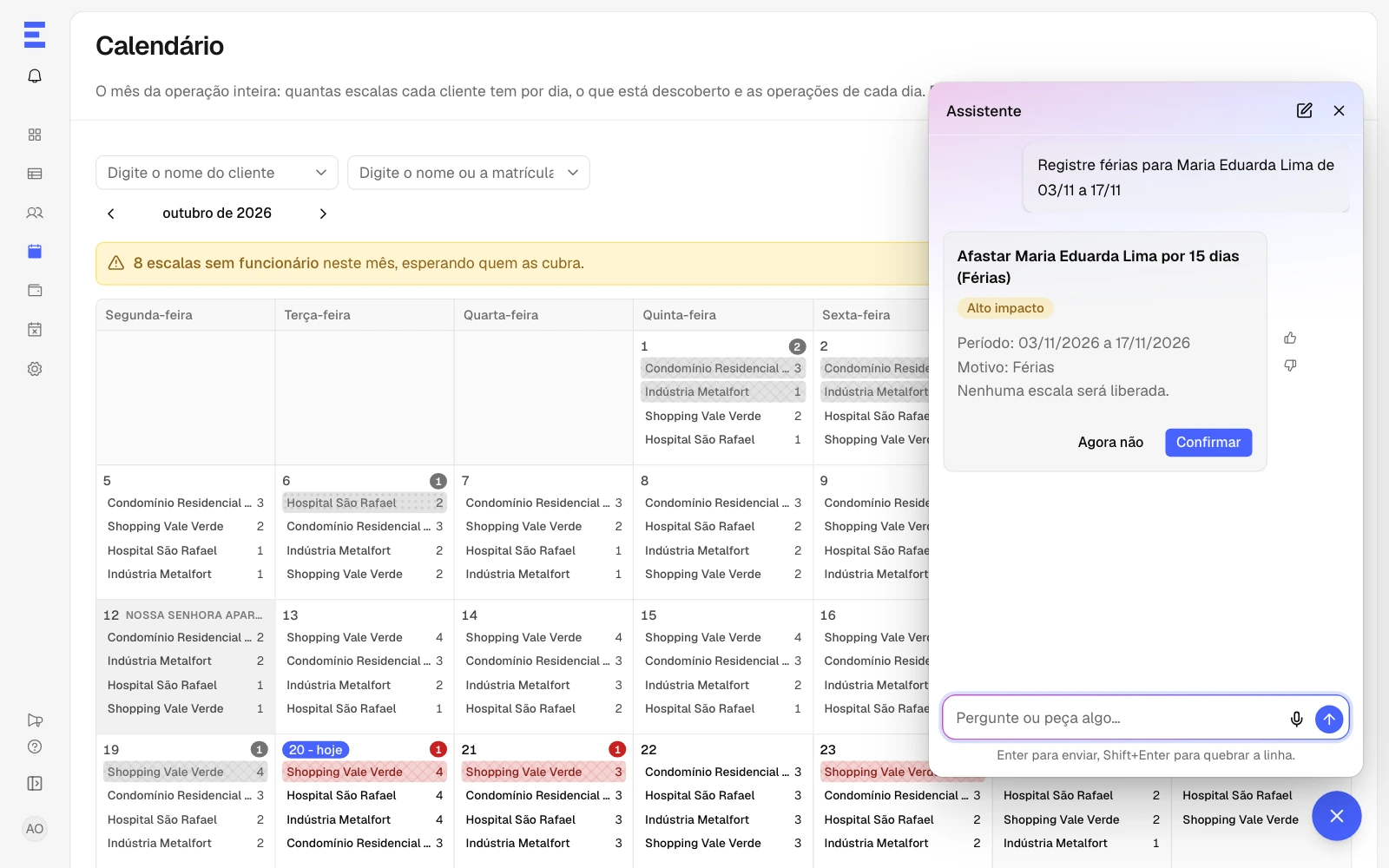Open settings gear in sidebar
Screen dimensions: 1389x868
(x=35, y=369)
